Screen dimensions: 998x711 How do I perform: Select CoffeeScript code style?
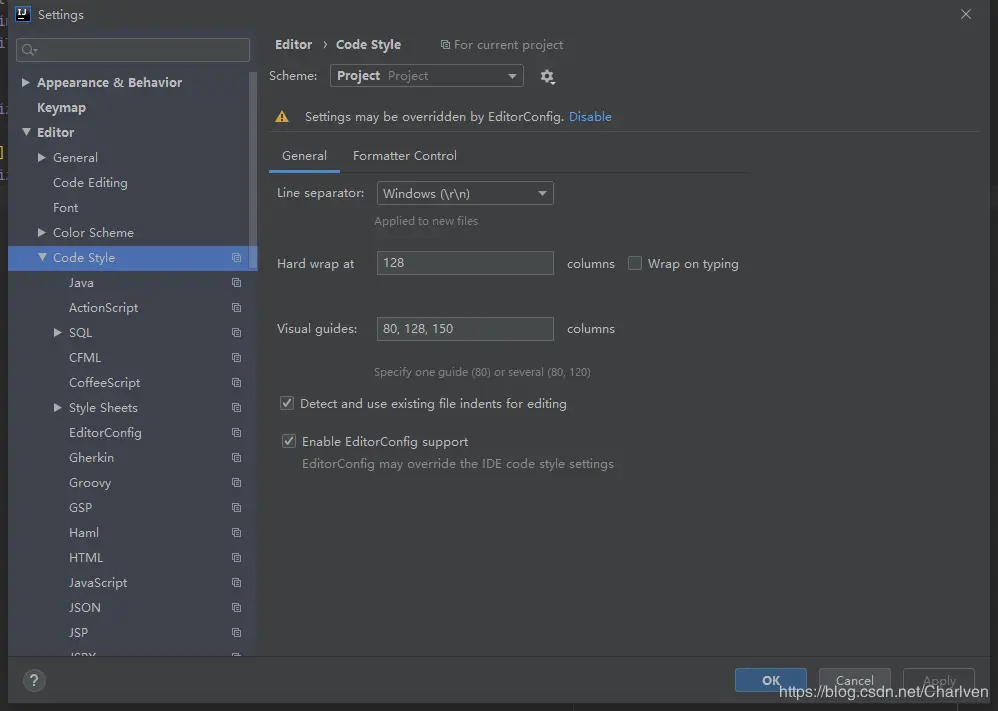pos(104,383)
